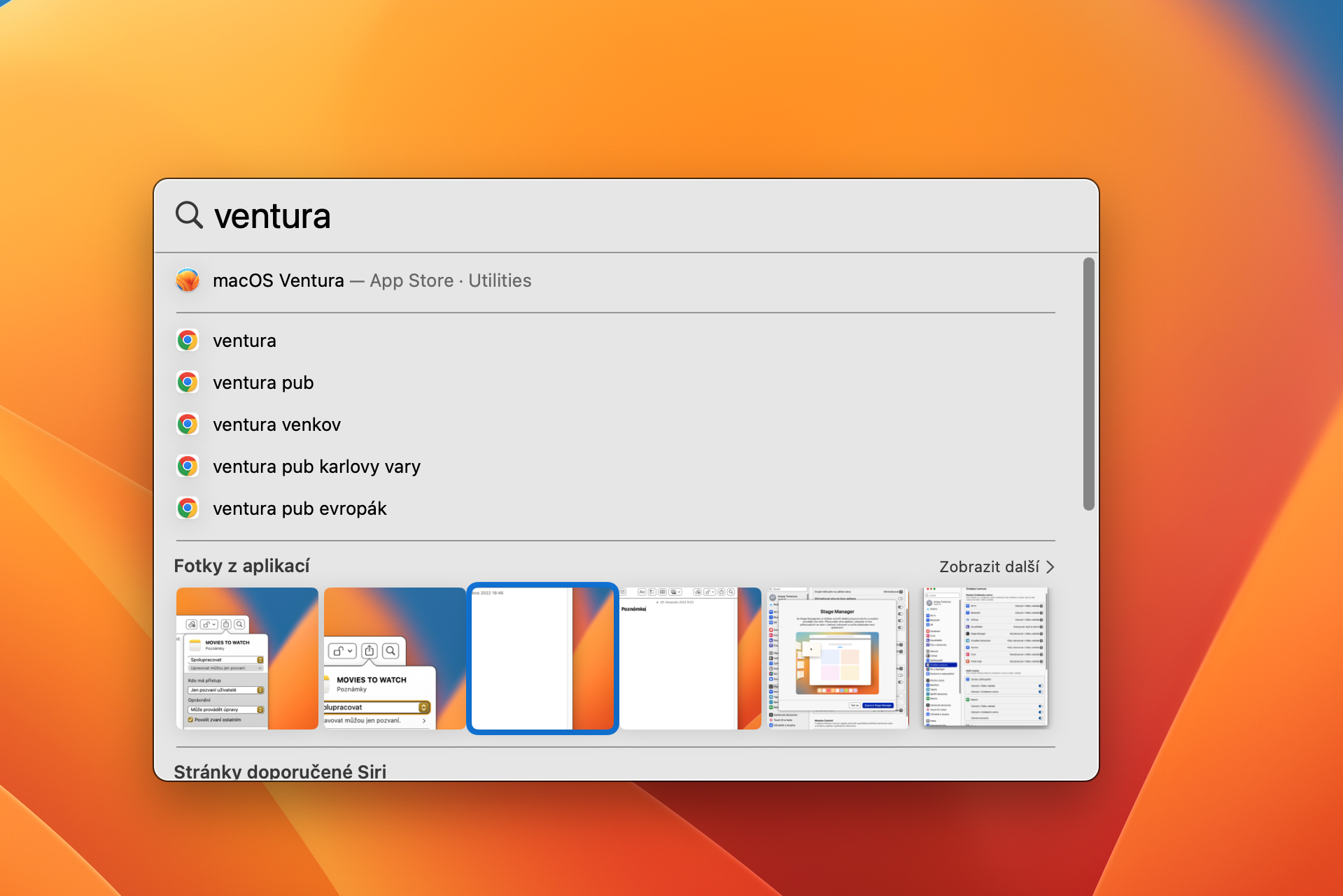The height and width of the screenshot is (896, 1343).
Task: Click "Zobrazit další" to show more photos
Action: tap(997, 567)
